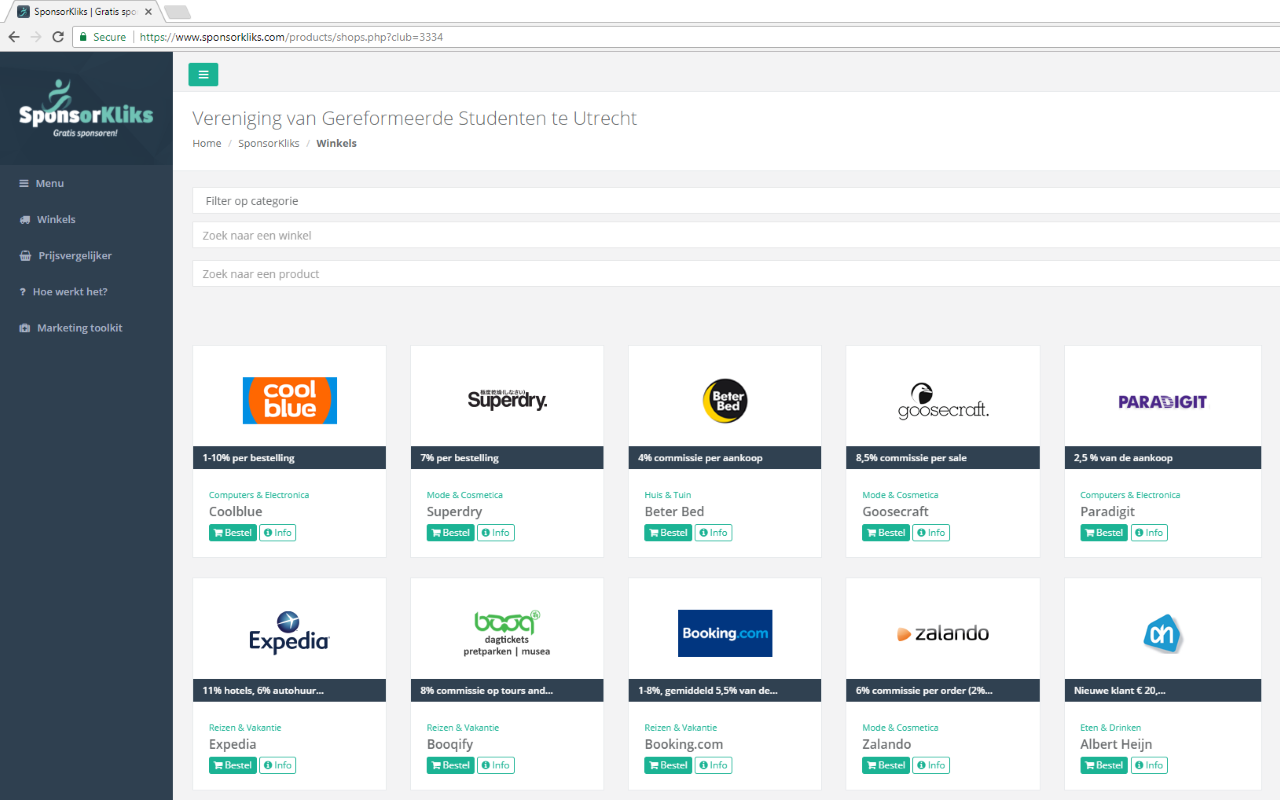Open the Filter op categorie dropdown
1280x800 pixels.
pos(736,201)
